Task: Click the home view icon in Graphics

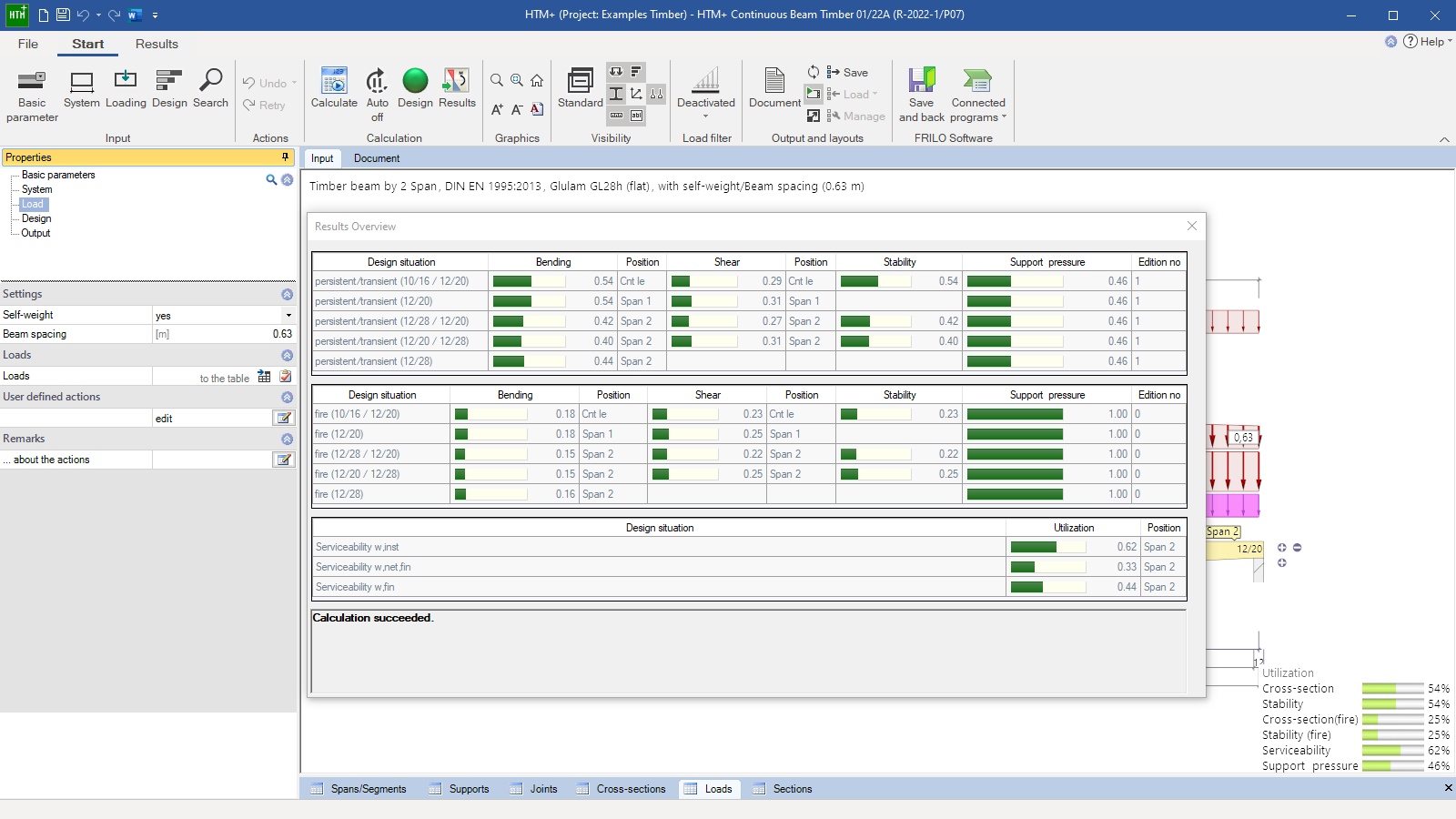Action: click(x=537, y=80)
